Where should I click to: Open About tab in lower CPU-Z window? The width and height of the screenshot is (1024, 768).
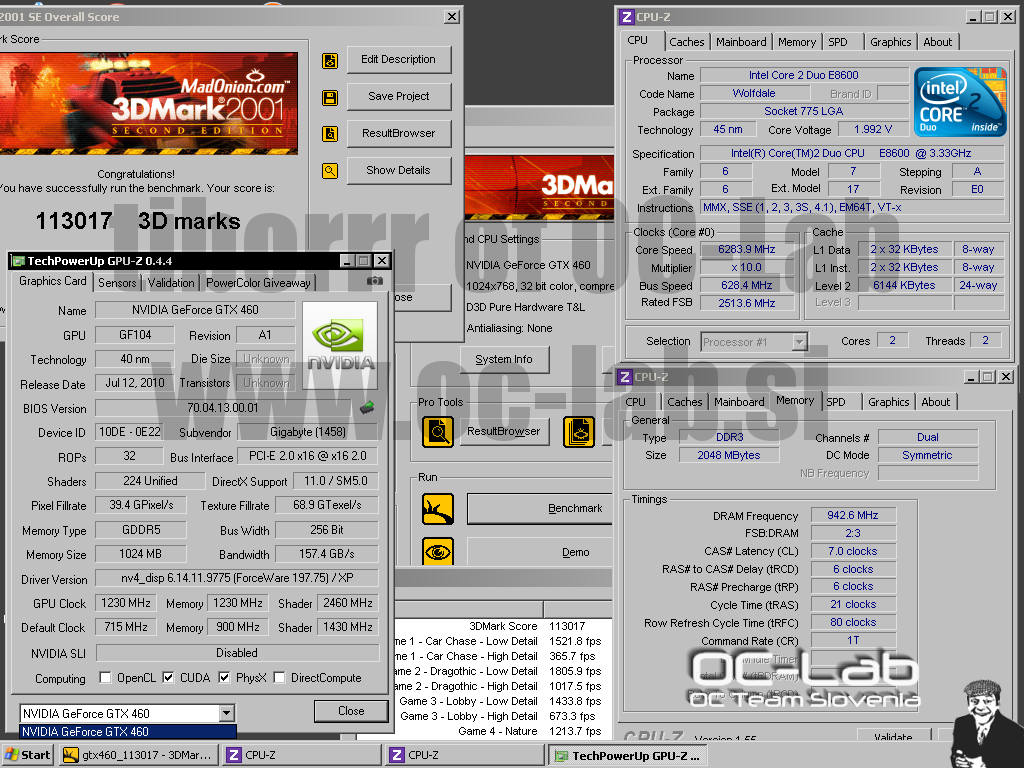click(x=935, y=402)
